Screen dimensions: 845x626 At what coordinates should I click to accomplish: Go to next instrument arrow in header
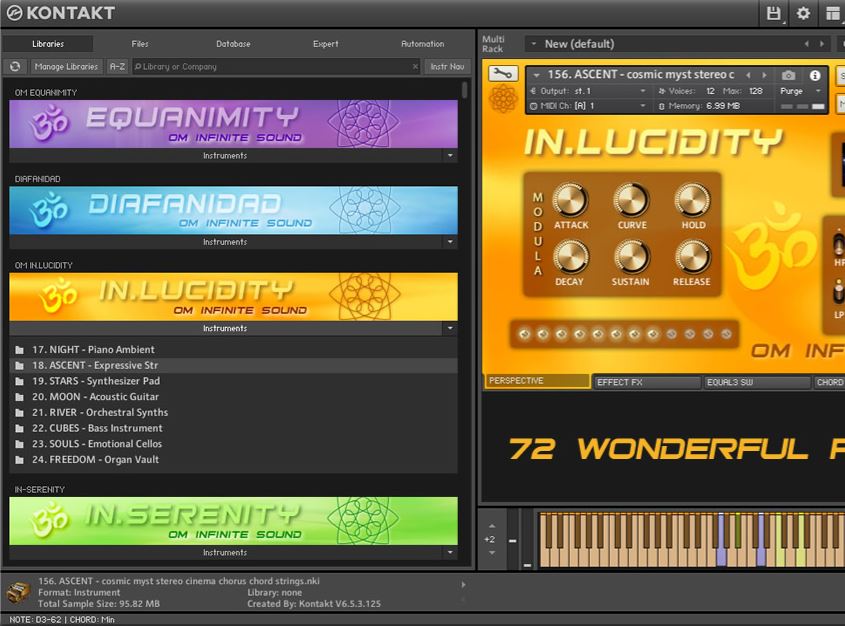[x=764, y=75]
